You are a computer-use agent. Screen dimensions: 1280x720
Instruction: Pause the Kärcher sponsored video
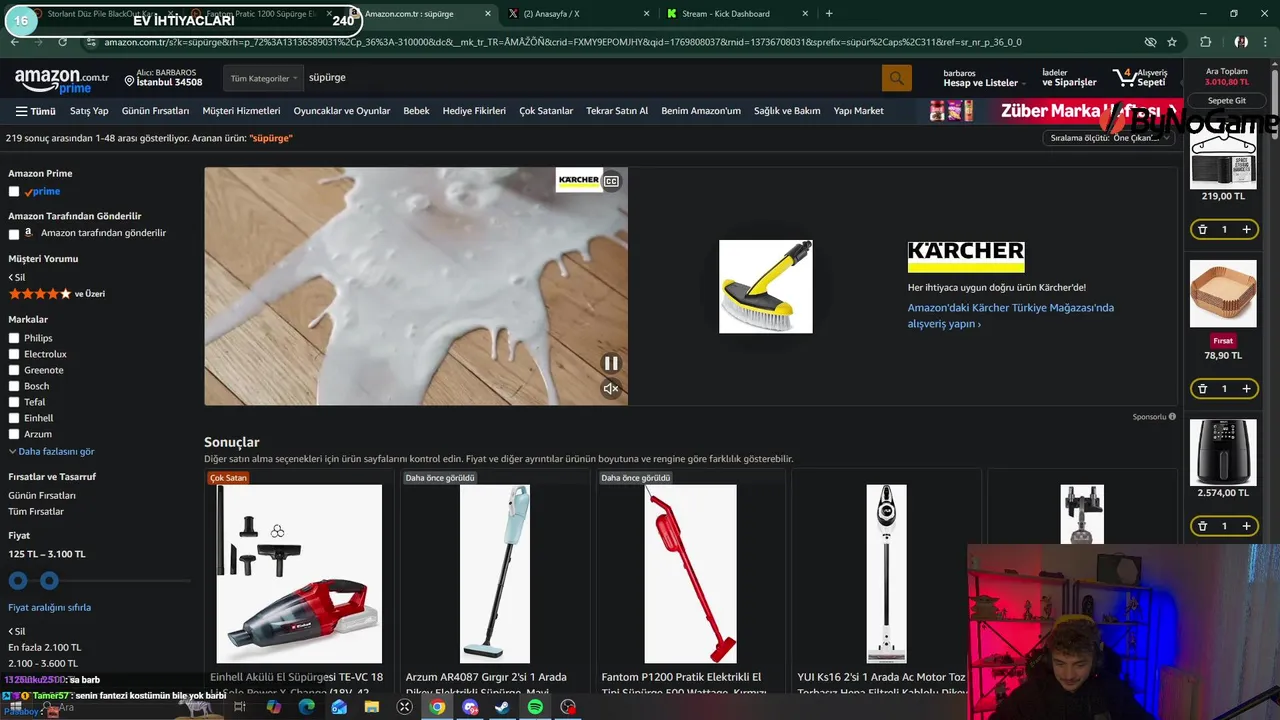point(610,363)
